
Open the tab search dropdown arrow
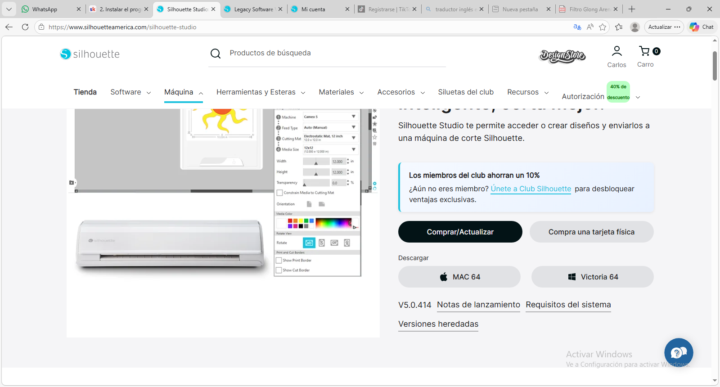(9, 9)
